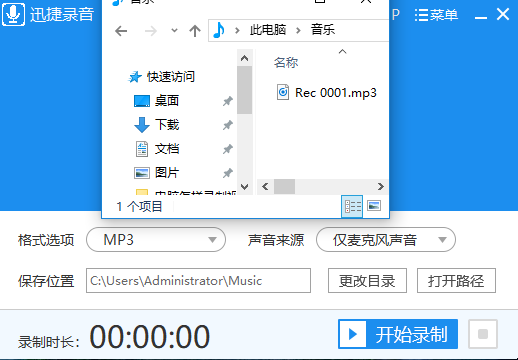Image resolution: width=518 pixels, height=360 pixels.
Task: Expand chevron after 此电脑 in address bar
Action: [298, 31]
